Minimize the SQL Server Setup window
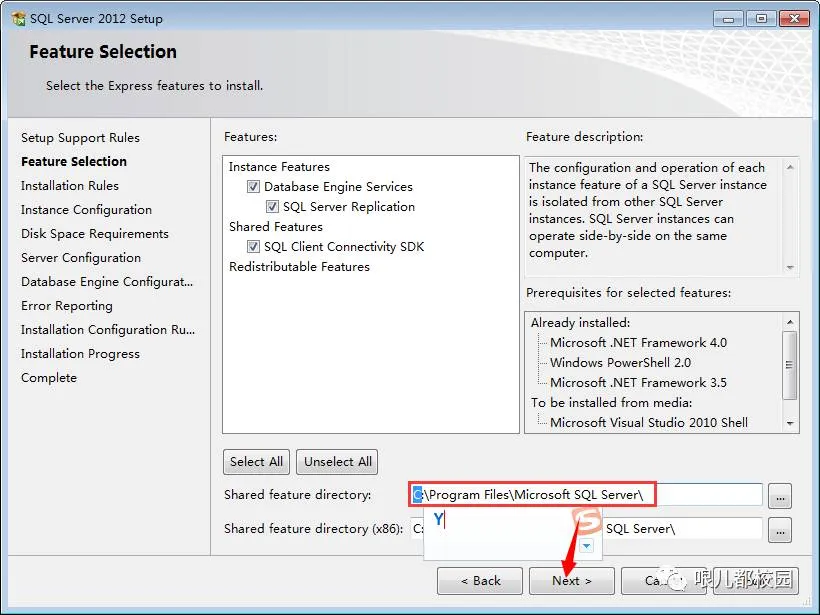 (728, 19)
